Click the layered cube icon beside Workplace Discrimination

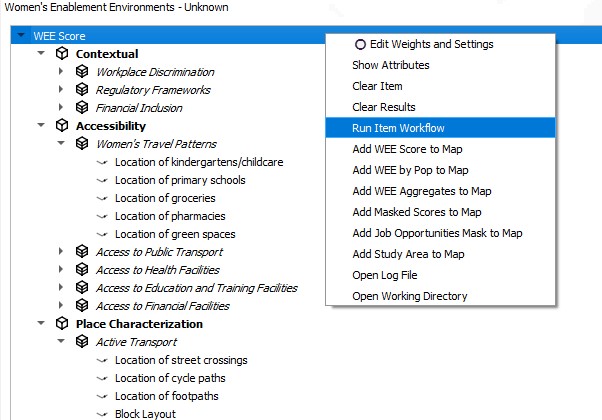82,71
